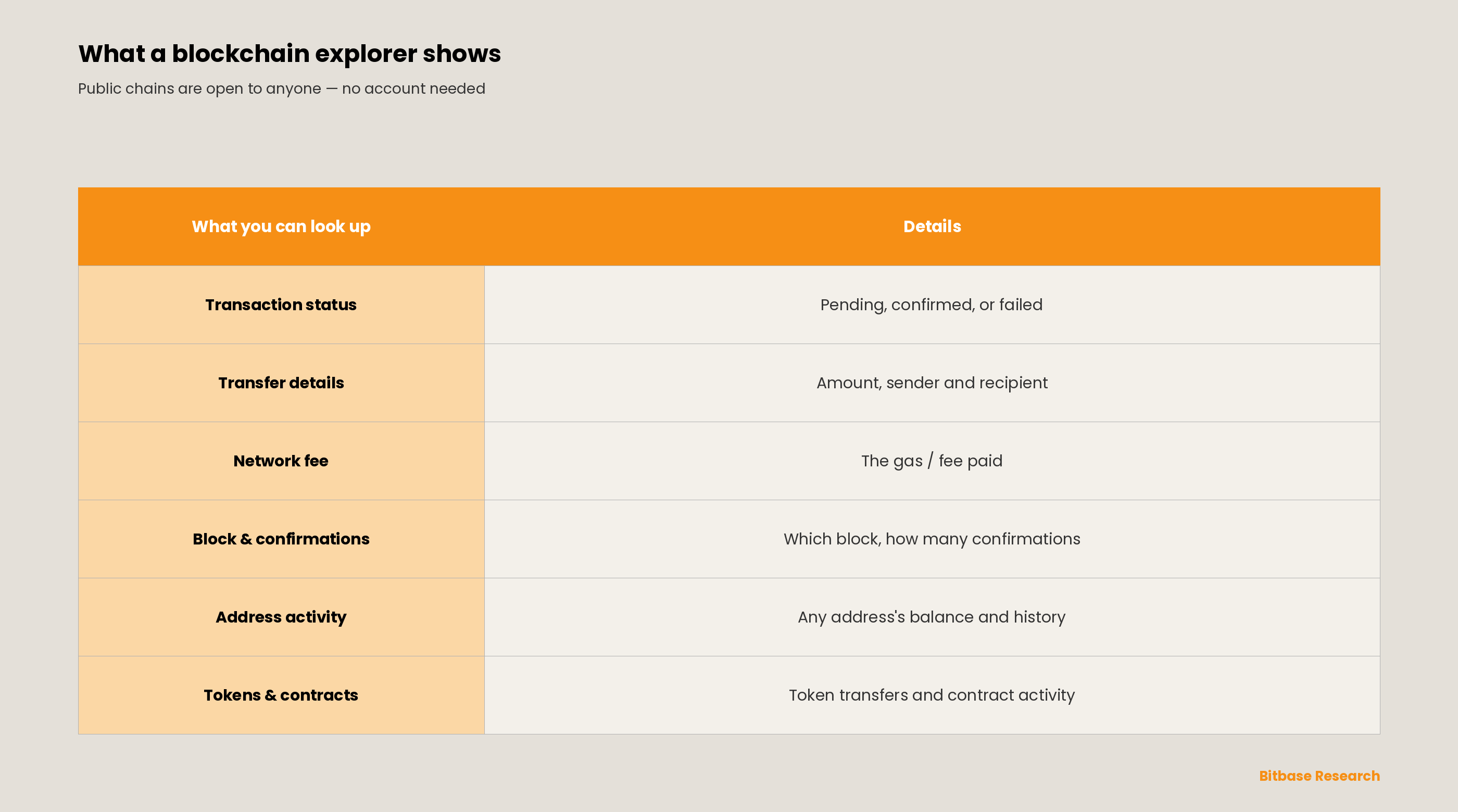Select the 'Block & confirmations' cell
This screenshot has height=812, width=1458.
281,539
